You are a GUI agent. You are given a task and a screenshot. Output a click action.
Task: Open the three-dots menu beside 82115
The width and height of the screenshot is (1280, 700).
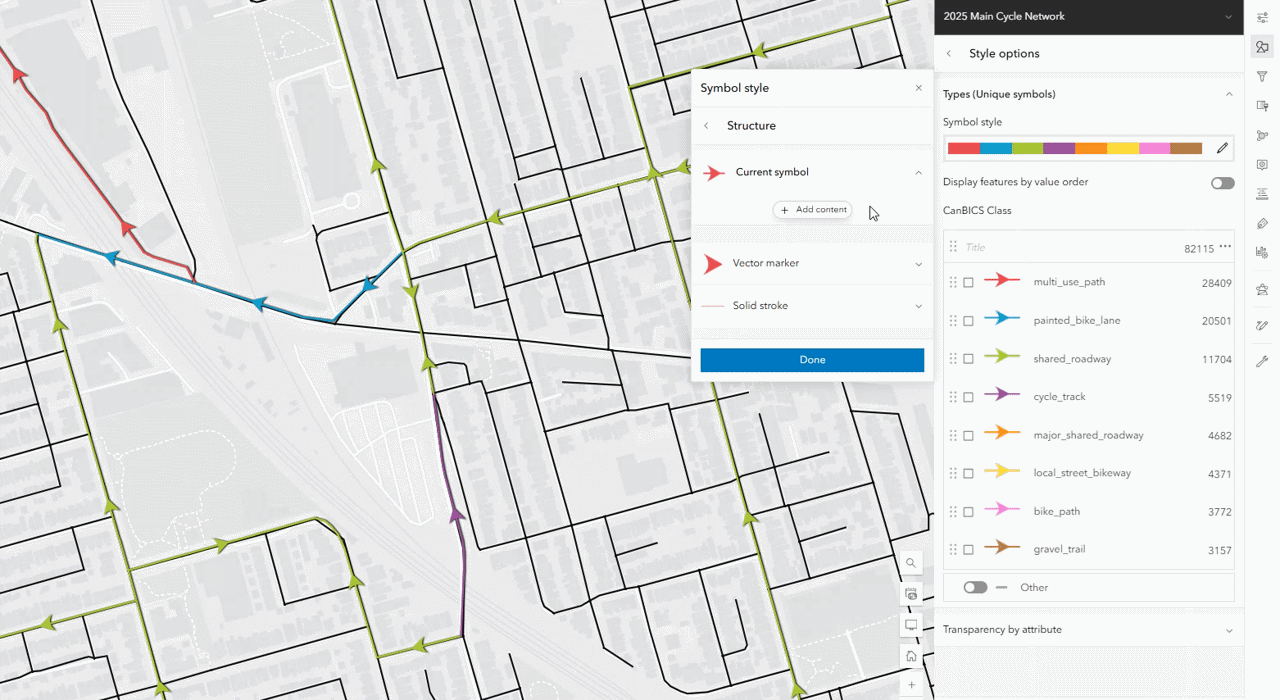(1226, 247)
